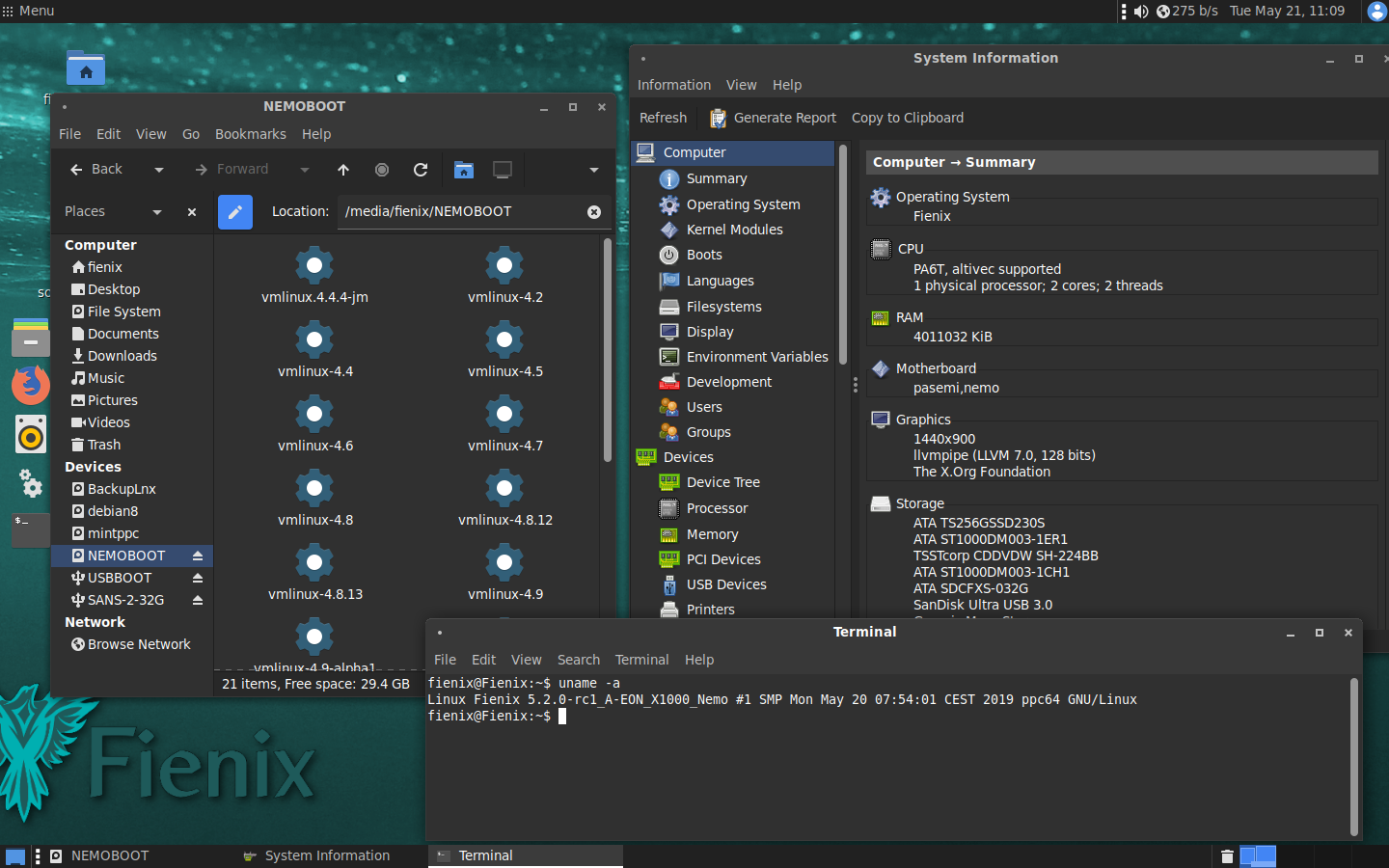Click Generate Report in System Information
This screenshot has height=868, width=1389.
[774, 118]
